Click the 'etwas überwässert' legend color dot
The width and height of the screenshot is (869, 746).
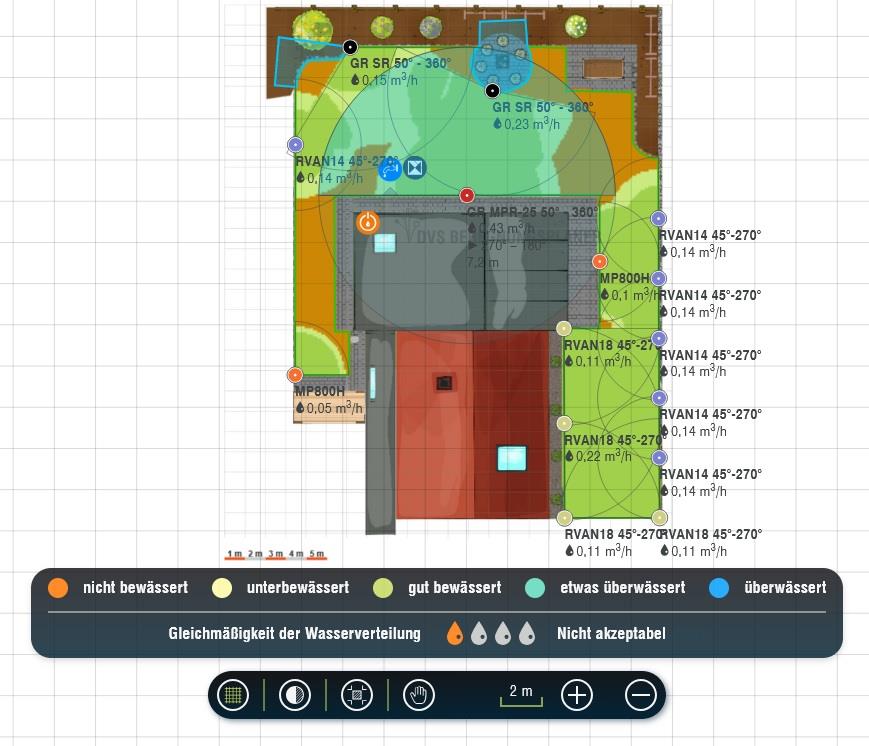pos(535,588)
